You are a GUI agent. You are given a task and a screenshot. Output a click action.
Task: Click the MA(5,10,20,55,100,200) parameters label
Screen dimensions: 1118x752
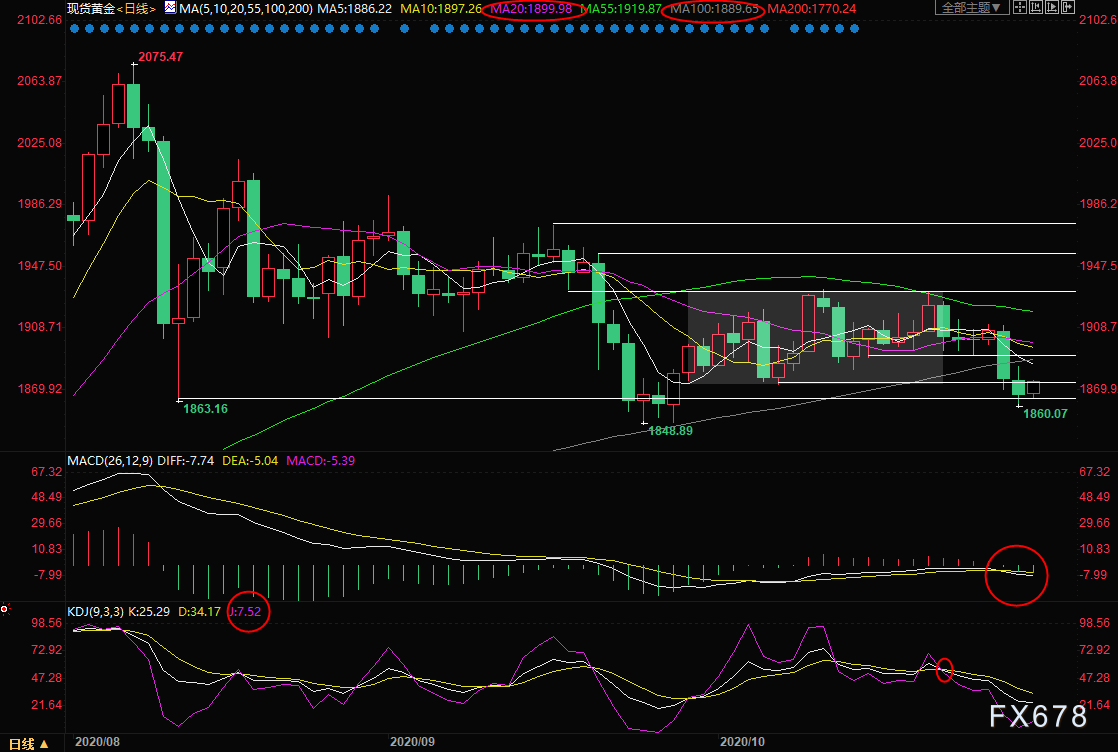(251, 8)
